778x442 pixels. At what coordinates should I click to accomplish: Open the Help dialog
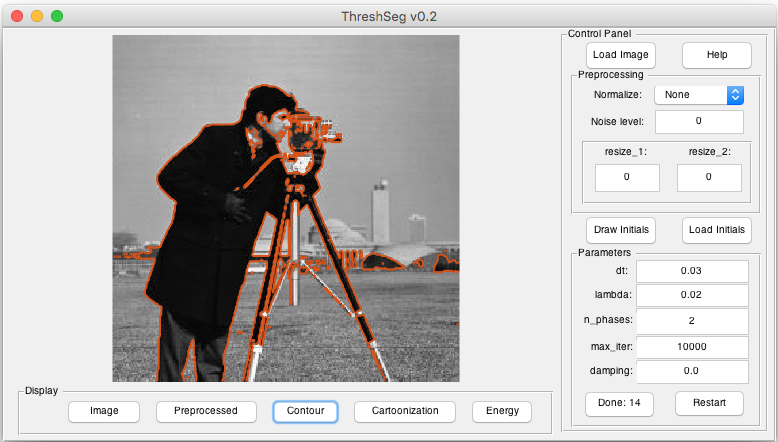coord(716,55)
